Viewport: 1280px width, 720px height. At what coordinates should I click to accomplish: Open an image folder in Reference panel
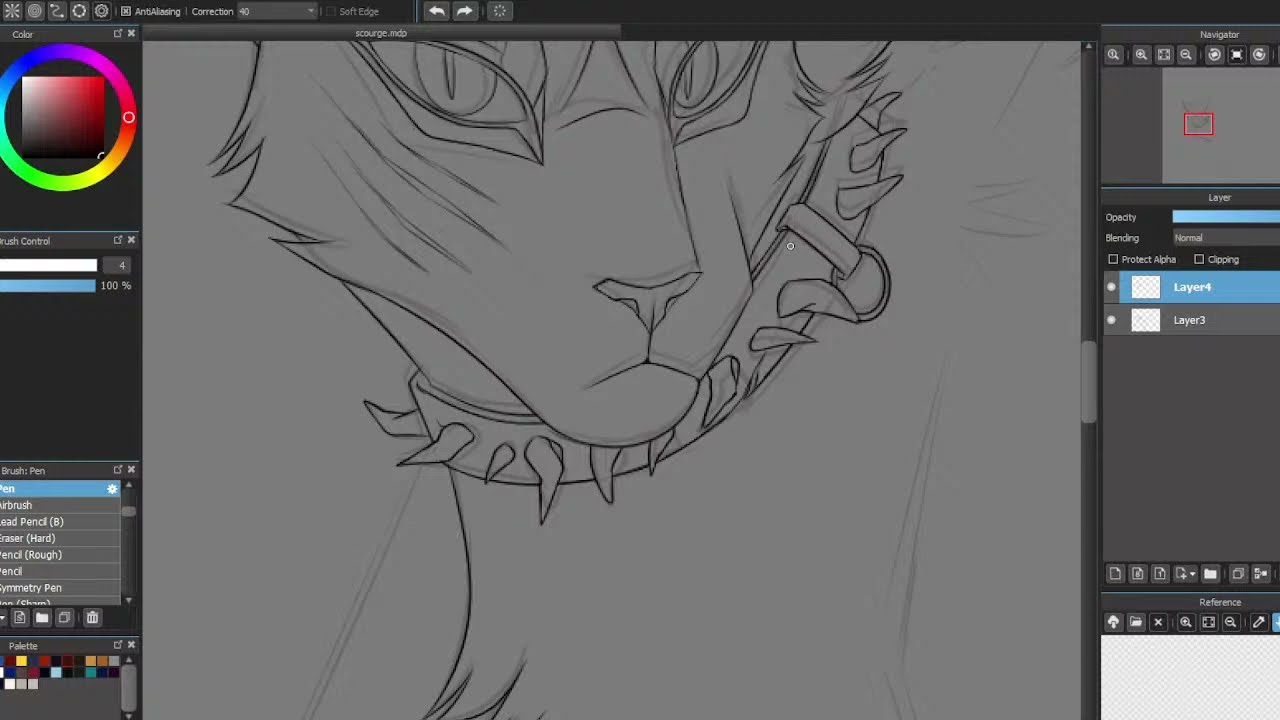[1136, 622]
